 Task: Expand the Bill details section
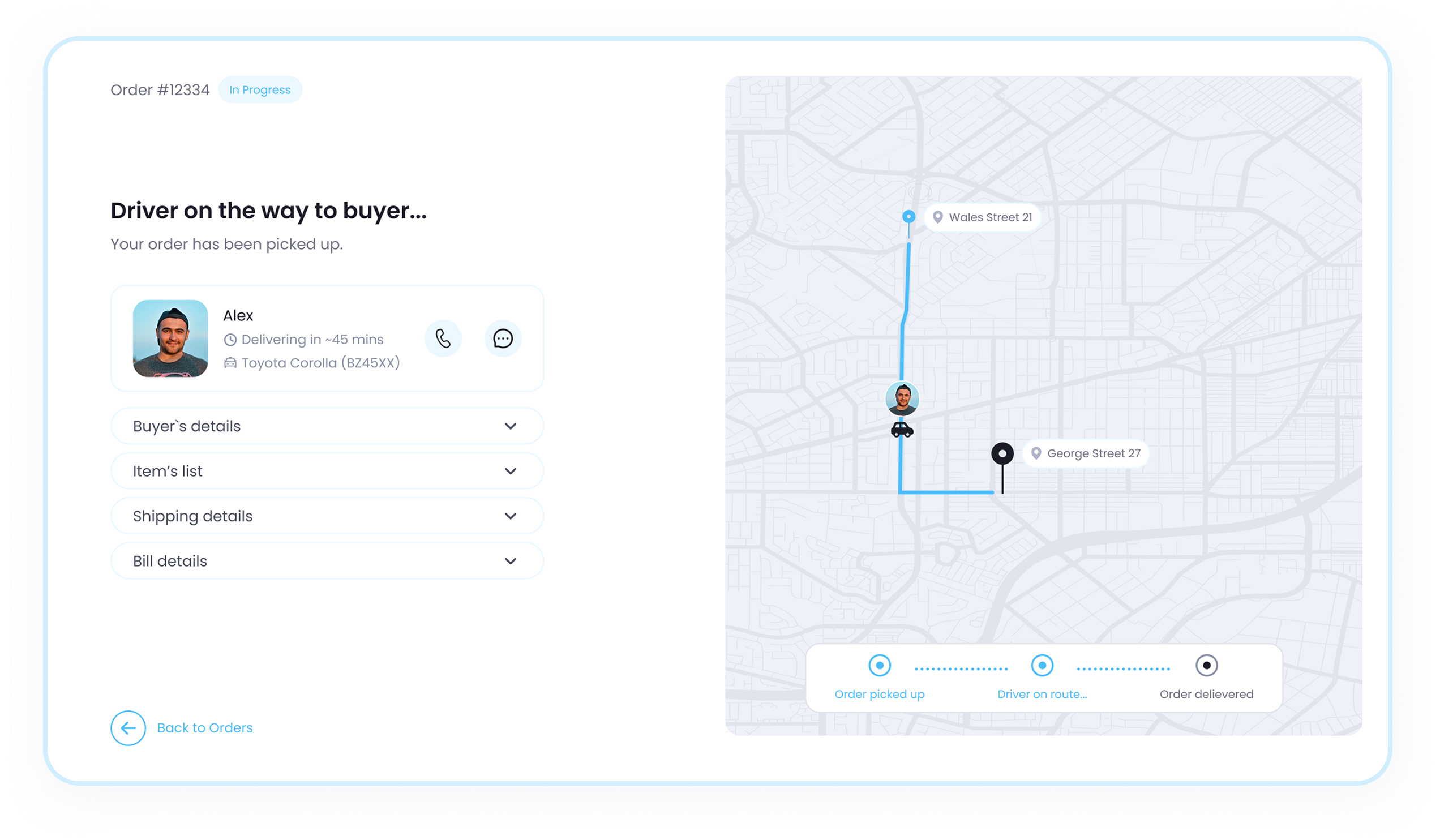327,560
